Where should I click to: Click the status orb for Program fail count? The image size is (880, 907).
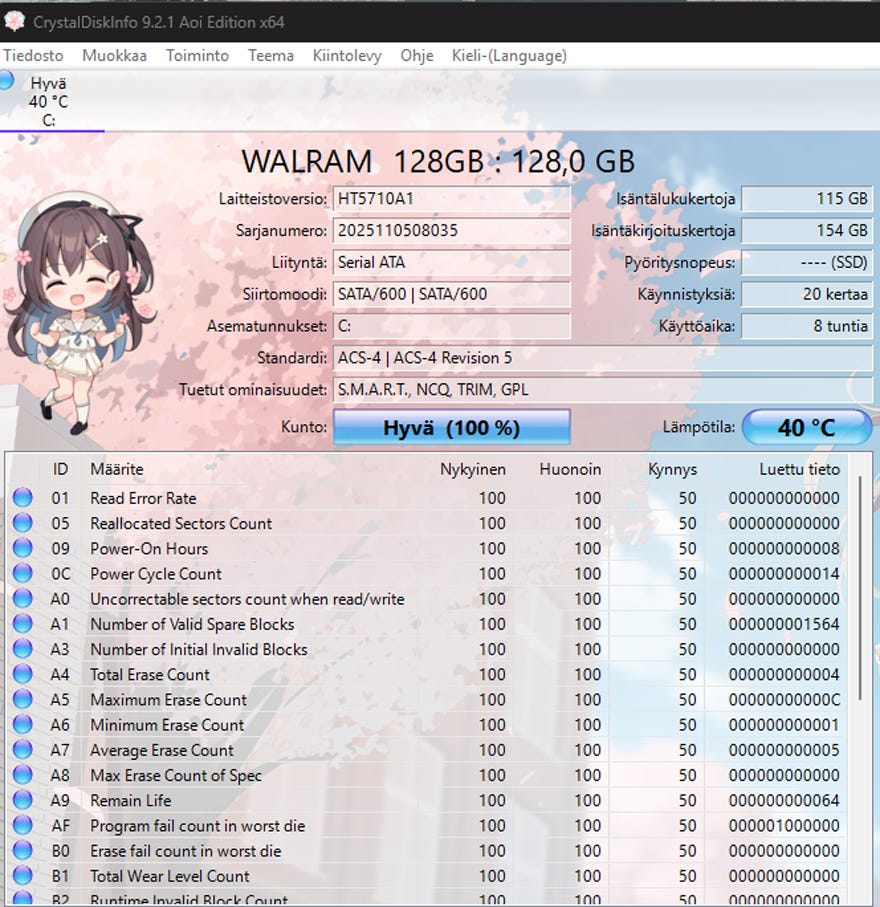(x=23, y=825)
